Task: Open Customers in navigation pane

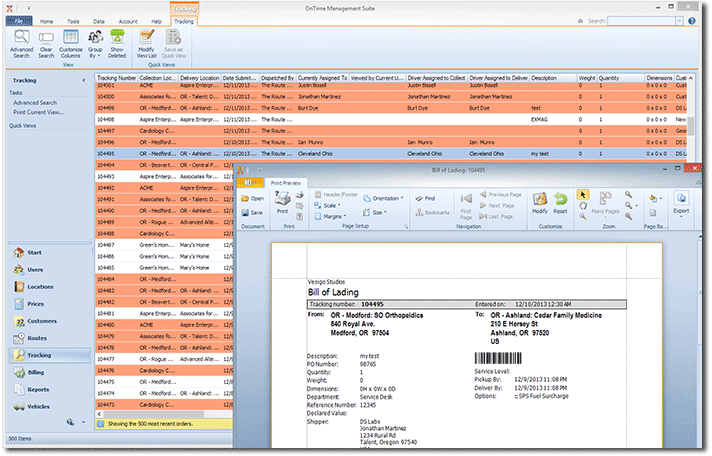Action: pos(50,321)
